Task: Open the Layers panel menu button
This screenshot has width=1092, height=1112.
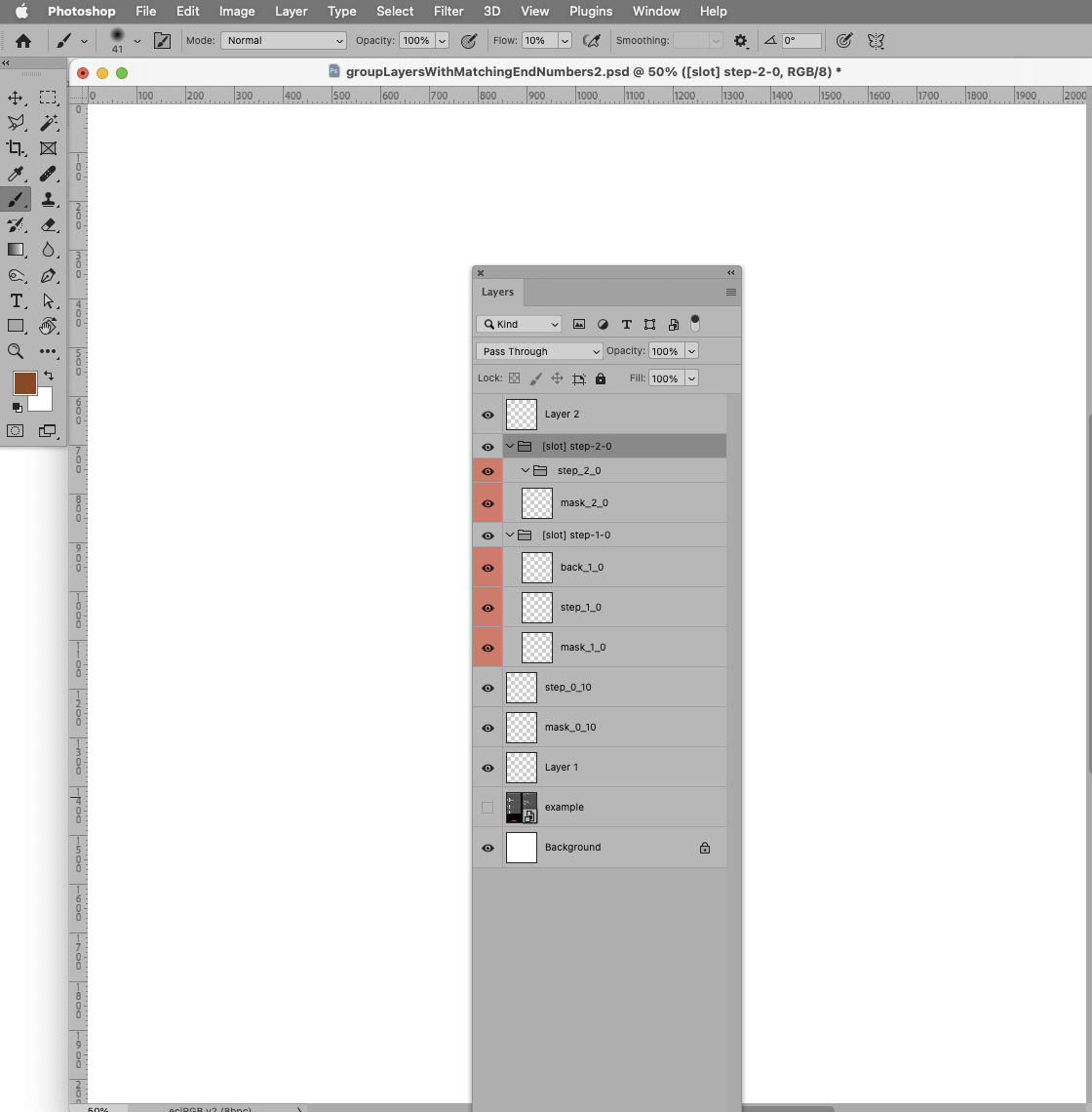Action: point(731,292)
